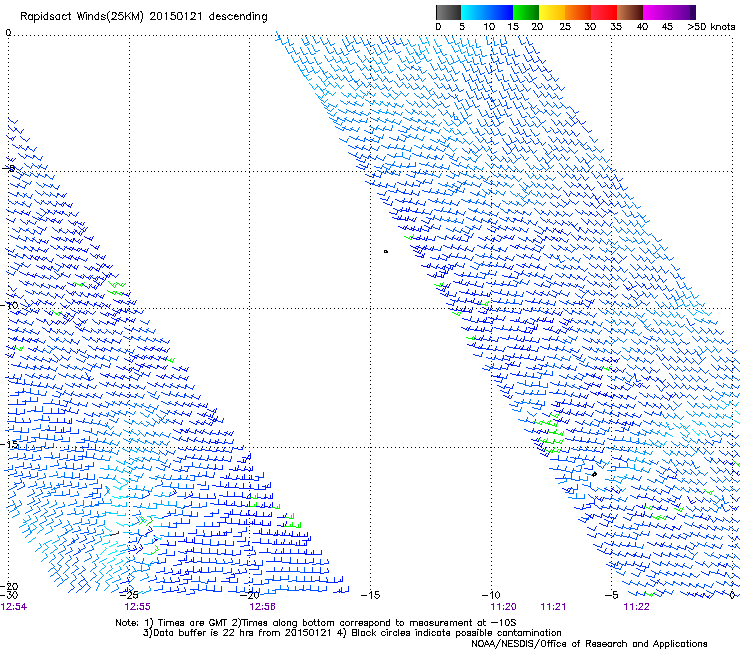Click the "40" legend scale label
This screenshot has width=740, height=650.
point(642,27)
